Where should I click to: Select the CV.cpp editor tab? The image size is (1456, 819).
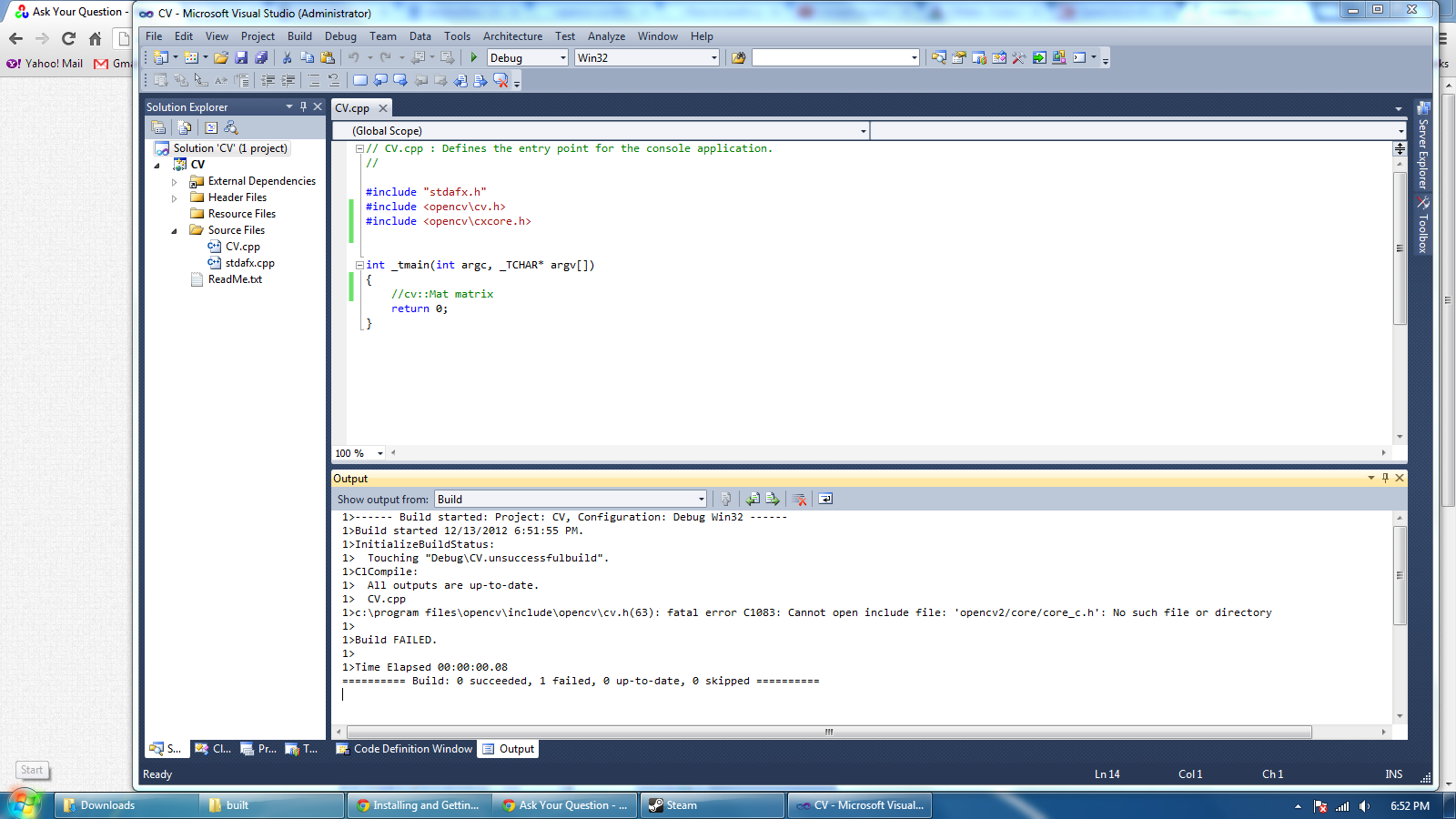352,107
